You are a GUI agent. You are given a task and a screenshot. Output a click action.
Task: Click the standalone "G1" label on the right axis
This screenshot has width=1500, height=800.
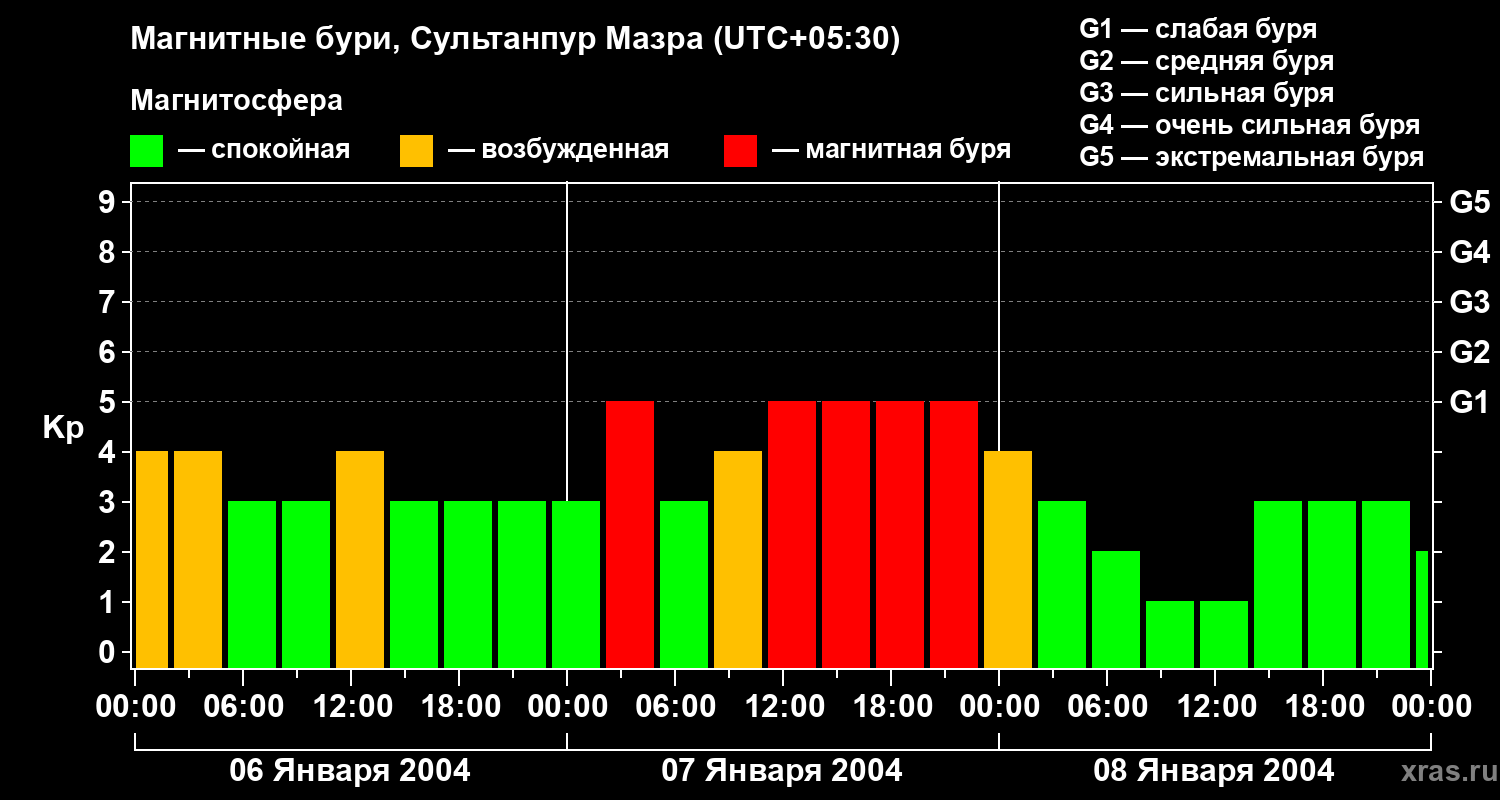coord(1469,402)
